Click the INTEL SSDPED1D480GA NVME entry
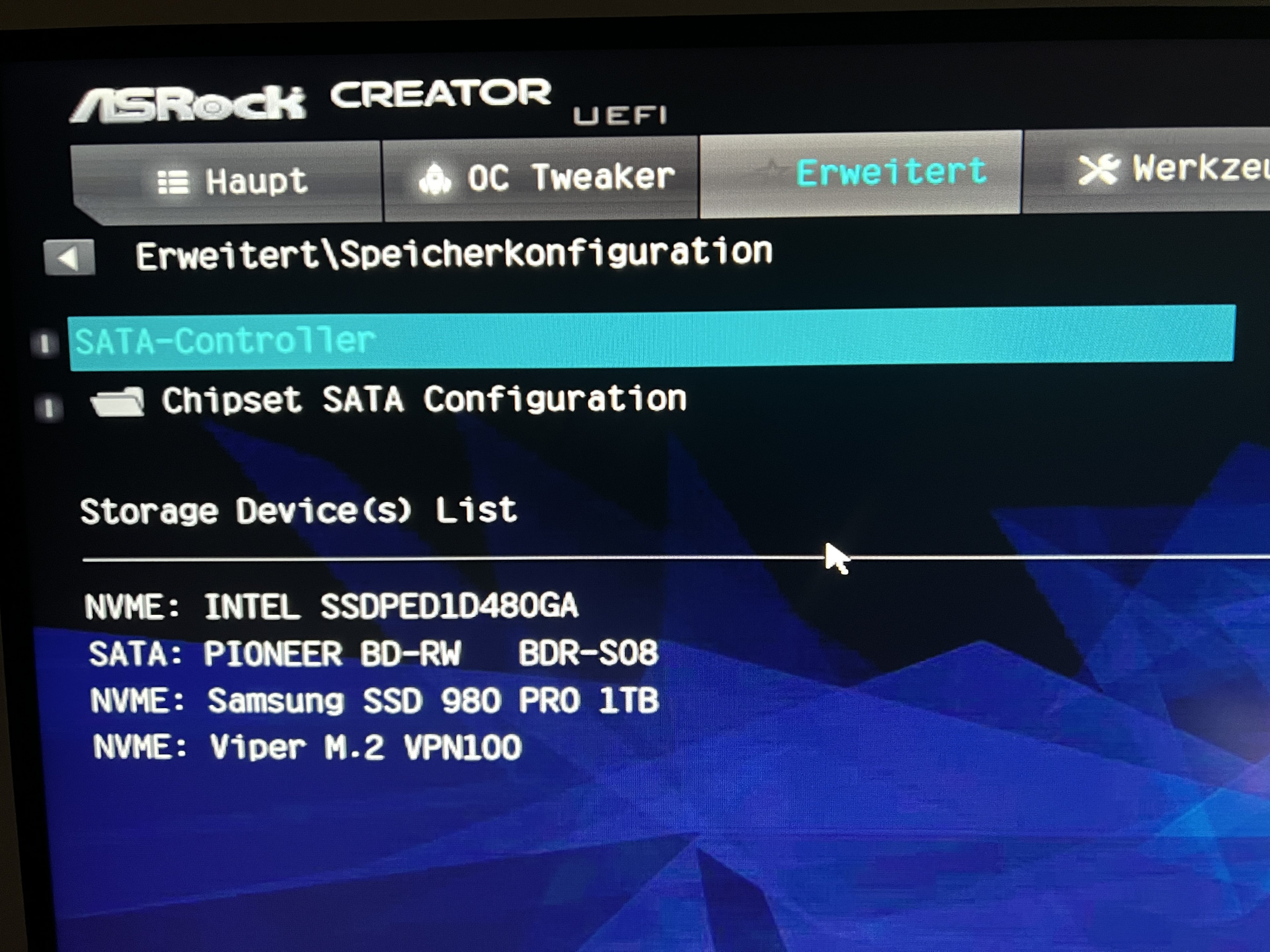 331,606
